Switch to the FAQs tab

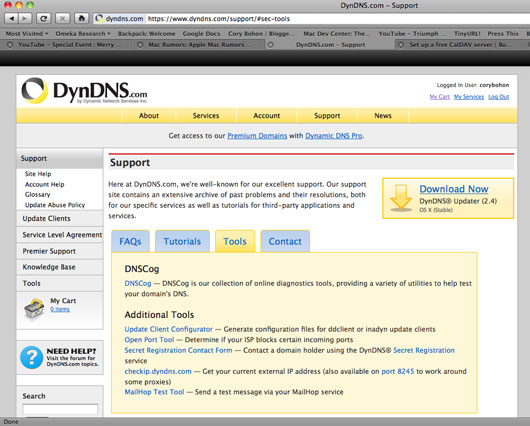pos(130,241)
